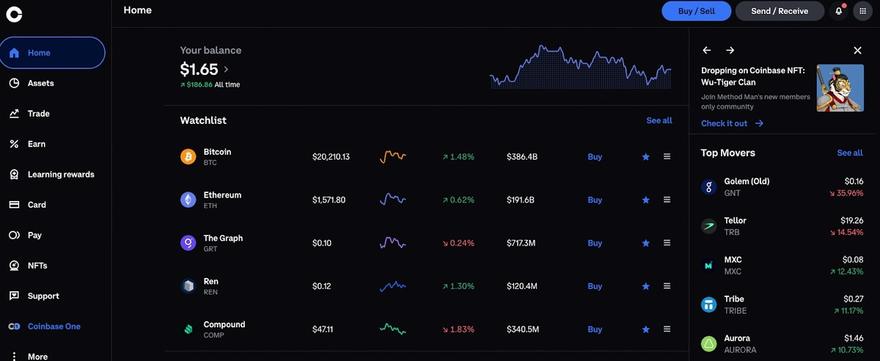Image resolution: width=880 pixels, height=361 pixels.
Task: Open the apps grid menu icon
Action: (x=863, y=11)
